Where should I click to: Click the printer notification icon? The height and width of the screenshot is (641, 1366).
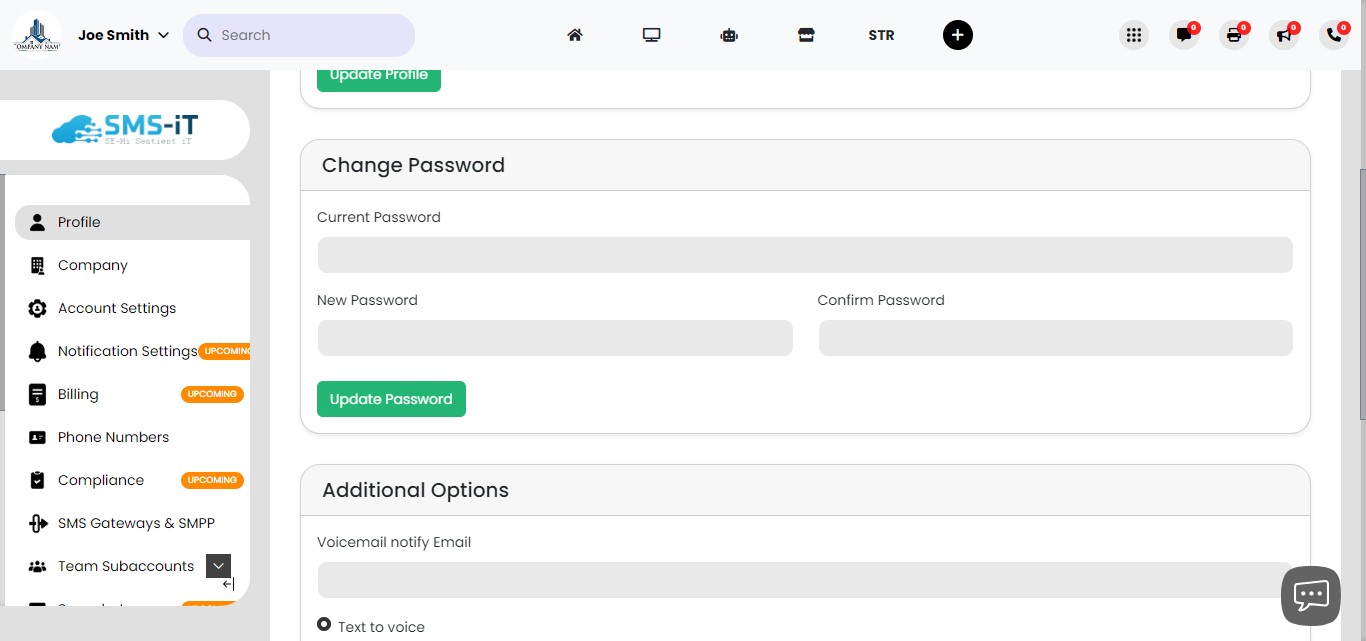1234,35
